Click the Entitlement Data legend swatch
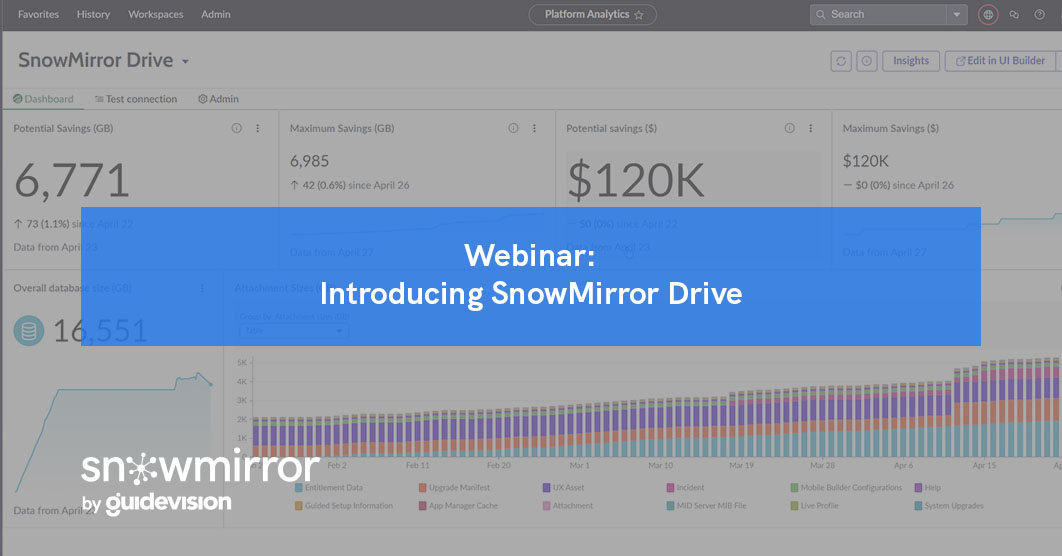The height and width of the screenshot is (556, 1062). click(x=299, y=488)
